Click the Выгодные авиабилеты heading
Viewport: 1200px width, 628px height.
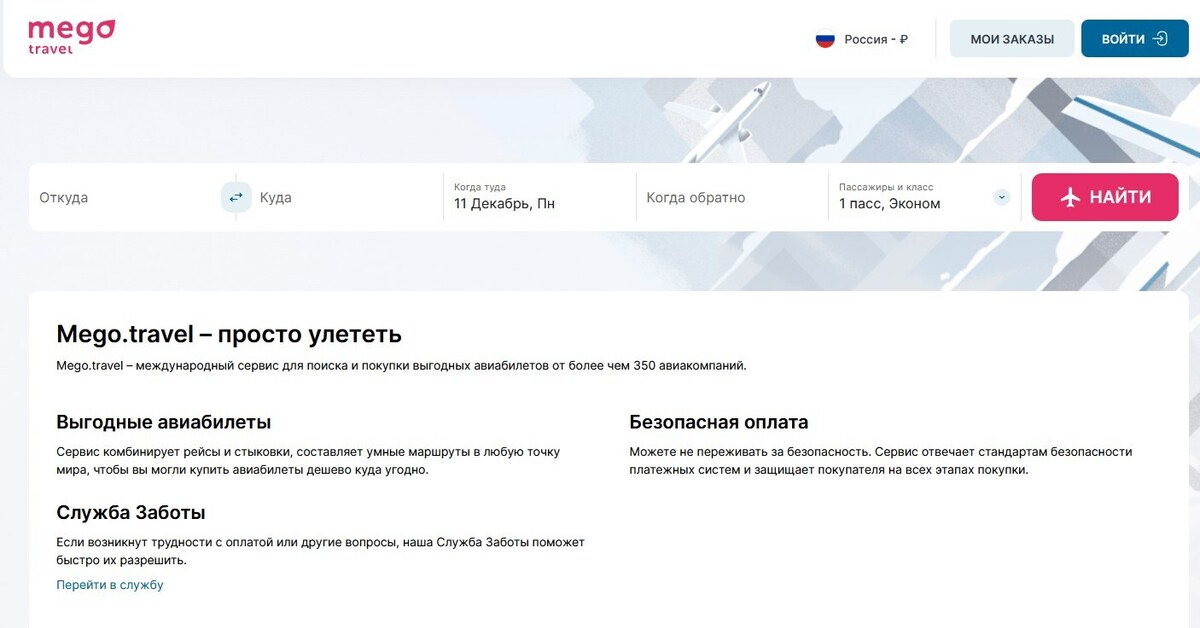(164, 422)
